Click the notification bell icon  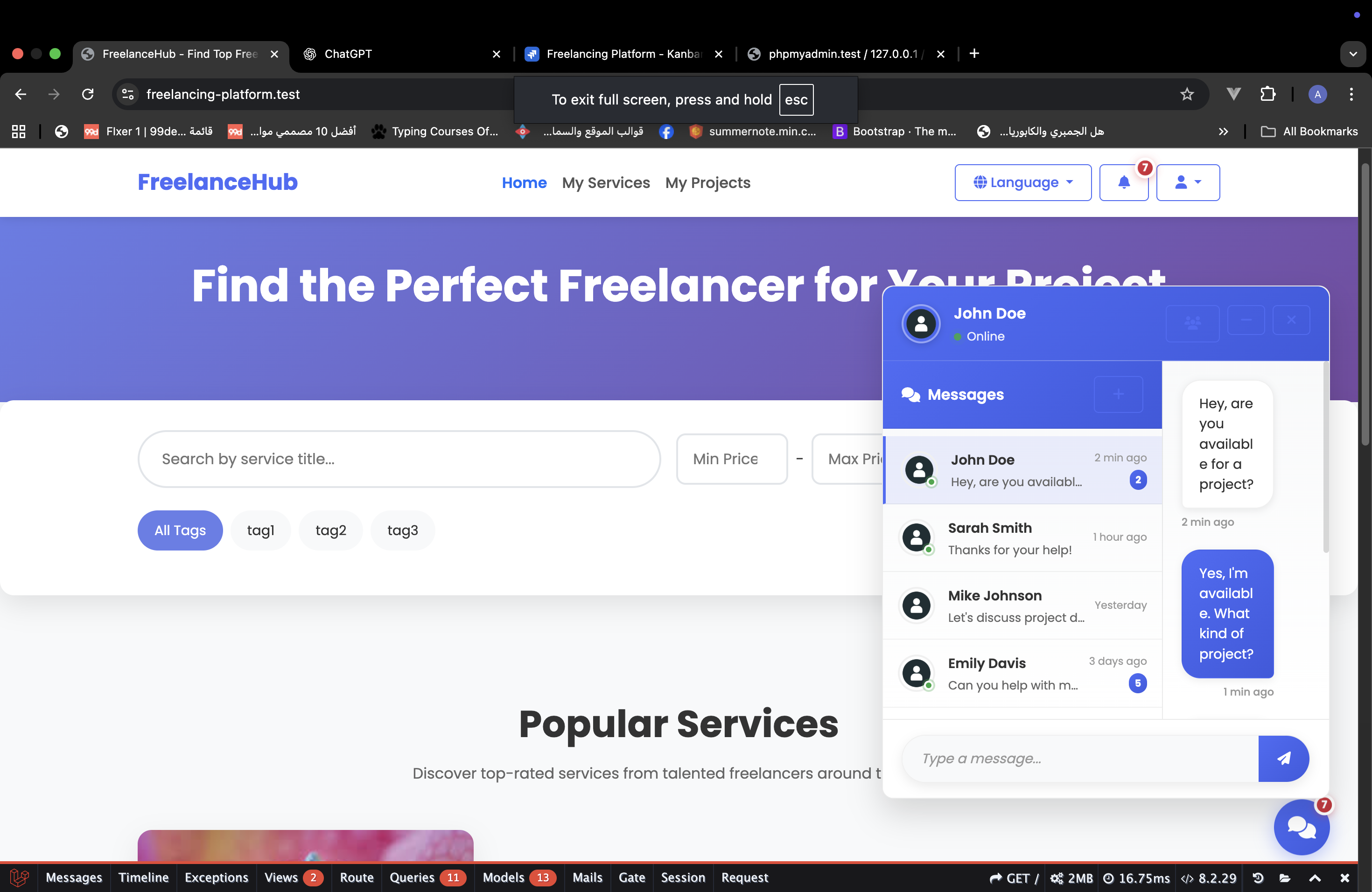point(1124,183)
